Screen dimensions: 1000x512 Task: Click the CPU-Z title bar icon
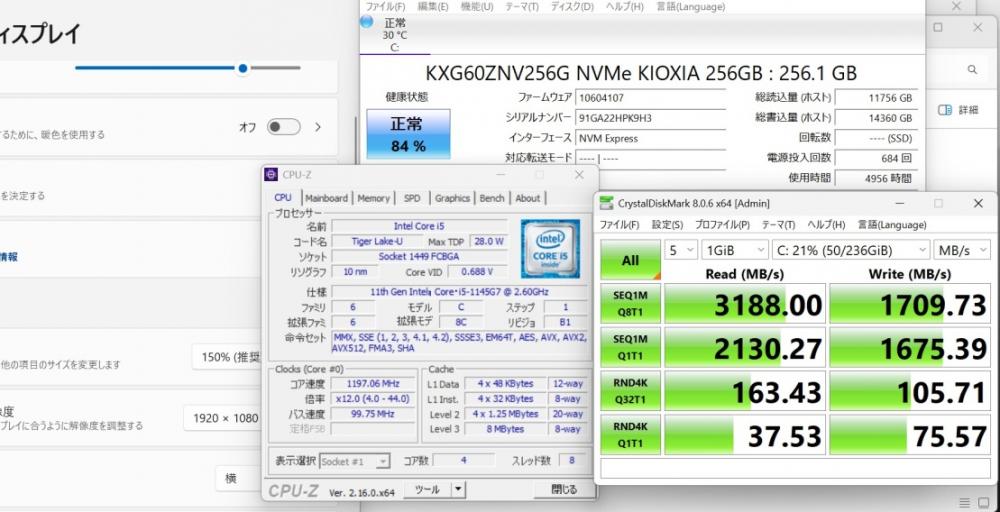click(272, 175)
